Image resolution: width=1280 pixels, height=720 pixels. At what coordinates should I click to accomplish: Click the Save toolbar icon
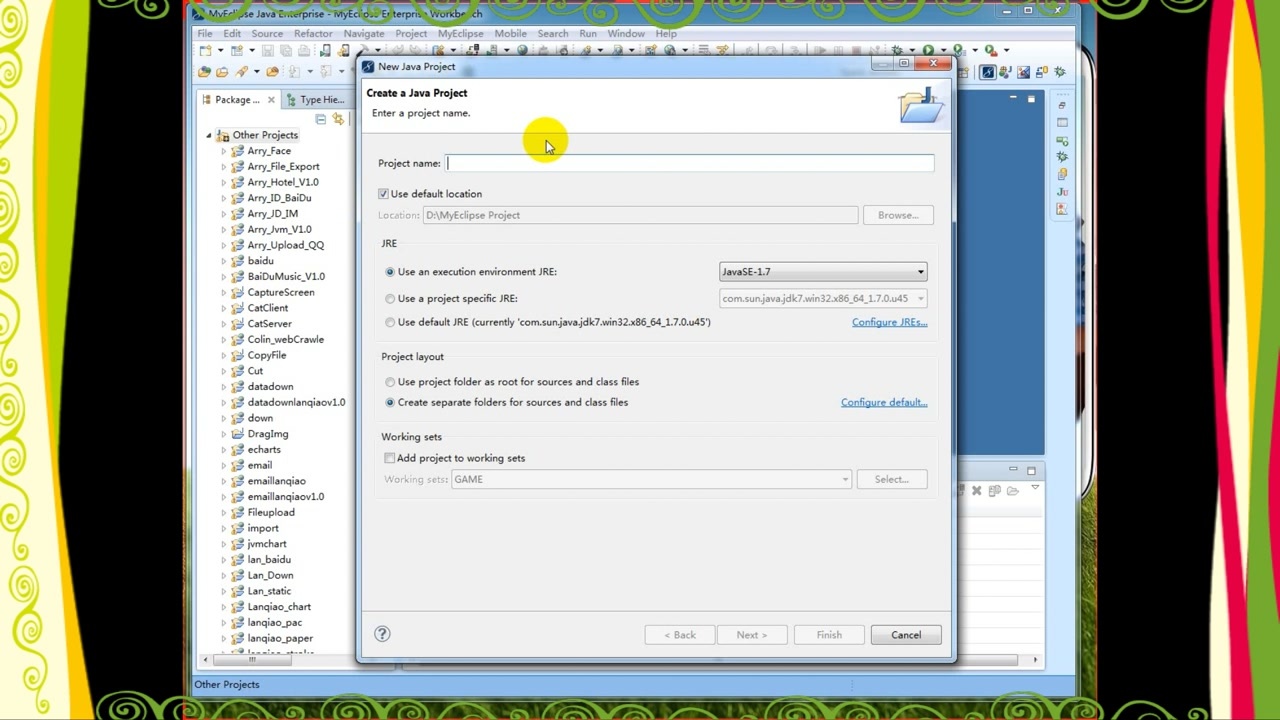click(268, 50)
